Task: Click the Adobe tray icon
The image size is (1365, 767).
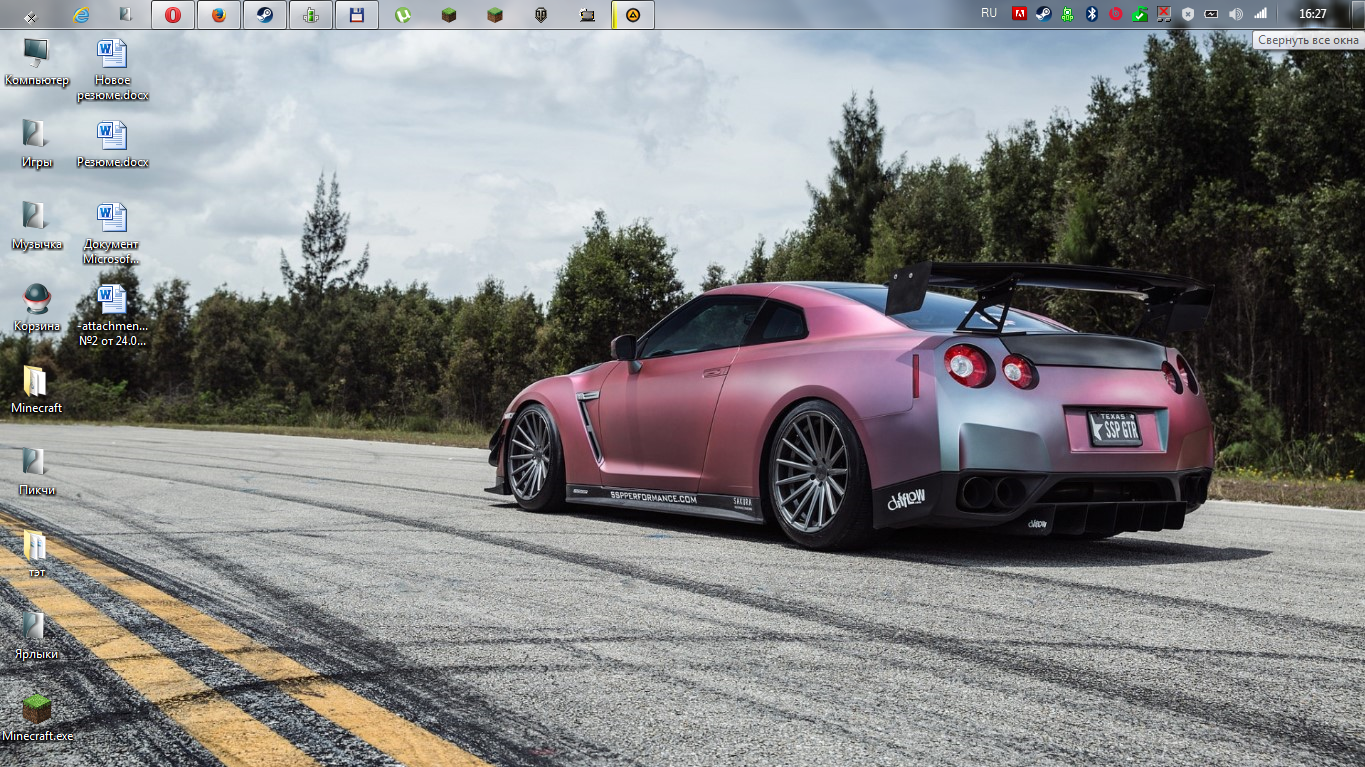Action: 1019,14
